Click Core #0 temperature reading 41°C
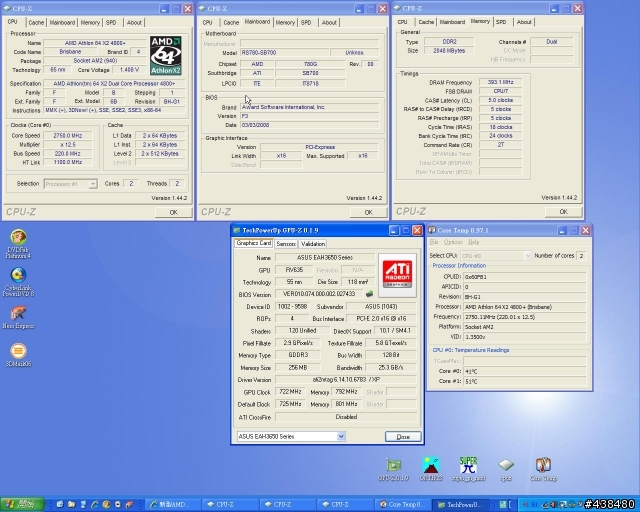Viewport: 640px width, 512px height. tap(525, 371)
